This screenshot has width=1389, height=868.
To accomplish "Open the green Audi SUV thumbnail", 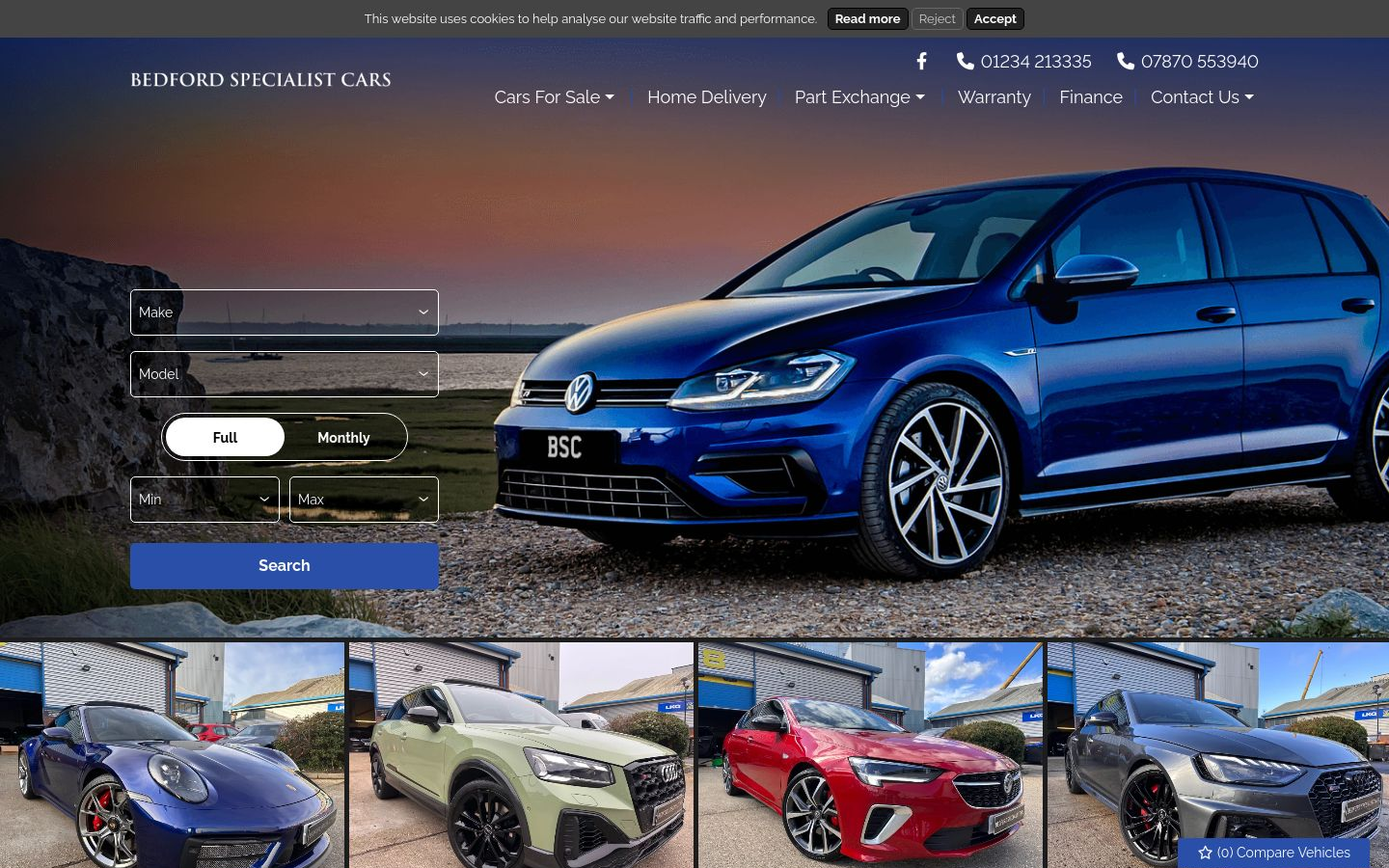I will tap(521, 755).
